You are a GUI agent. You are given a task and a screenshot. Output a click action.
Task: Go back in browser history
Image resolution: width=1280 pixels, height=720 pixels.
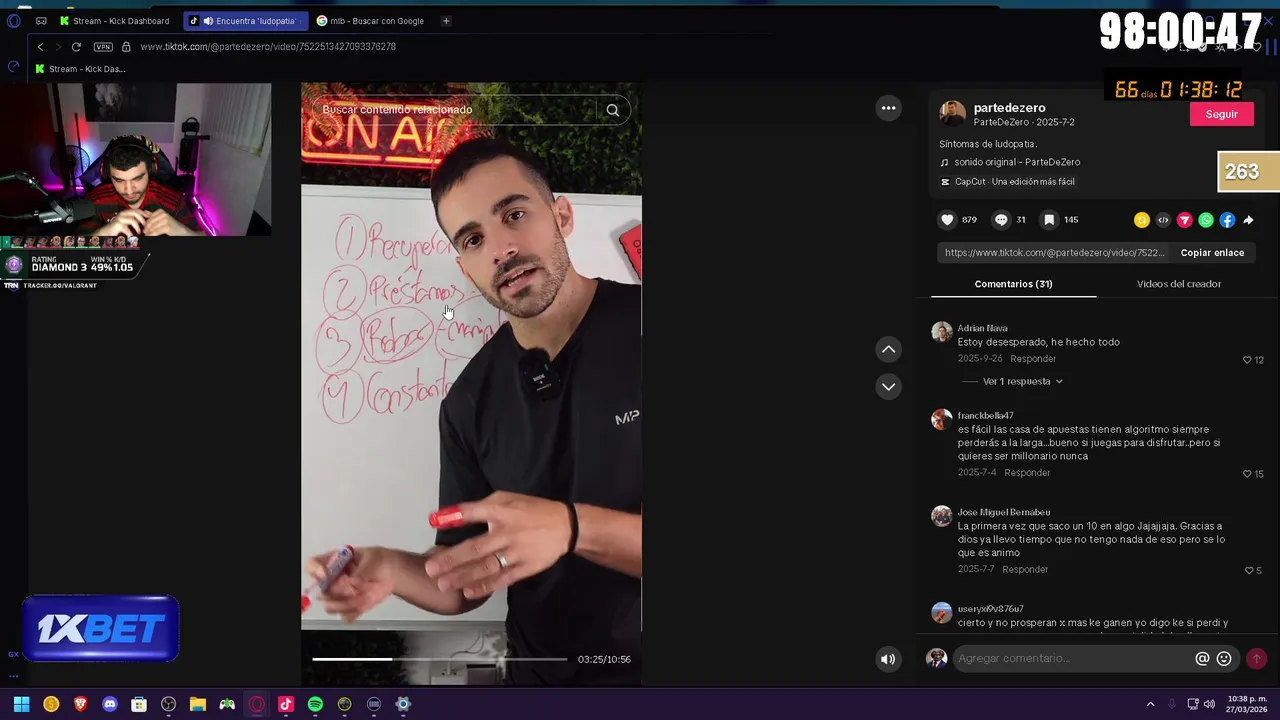click(40, 47)
